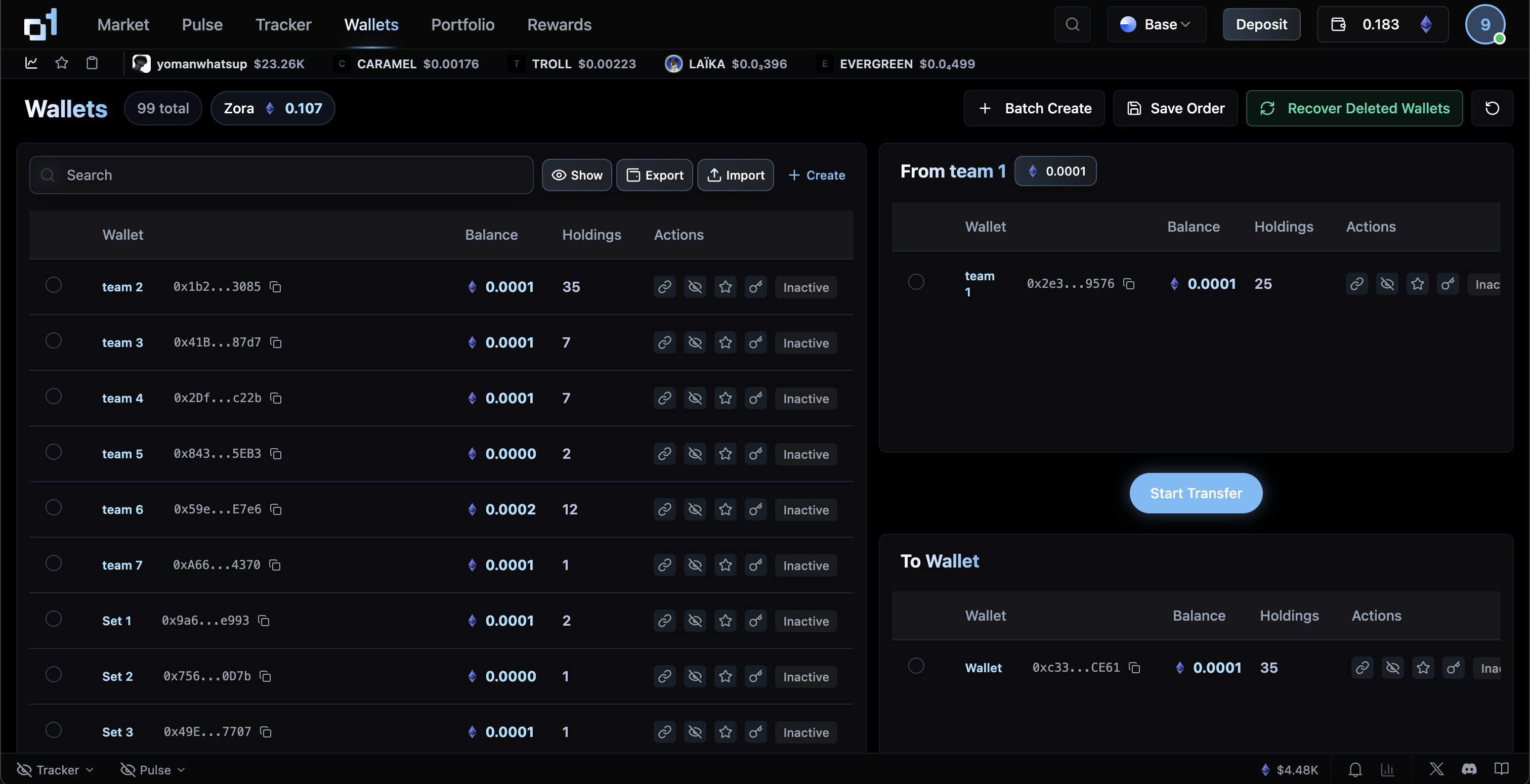
Task: Click the key icon for team 4
Action: pos(755,399)
